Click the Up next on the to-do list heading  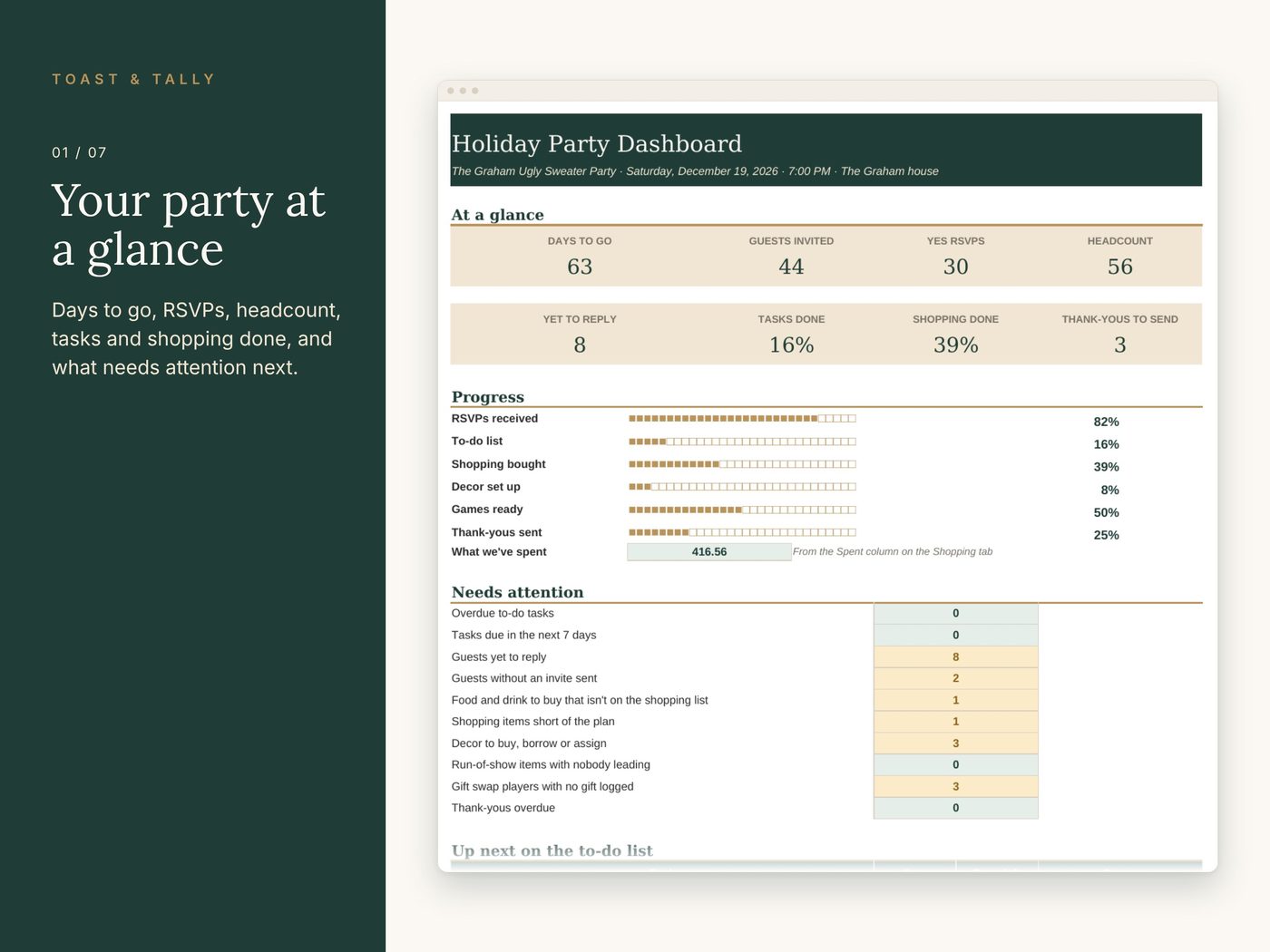point(552,850)
